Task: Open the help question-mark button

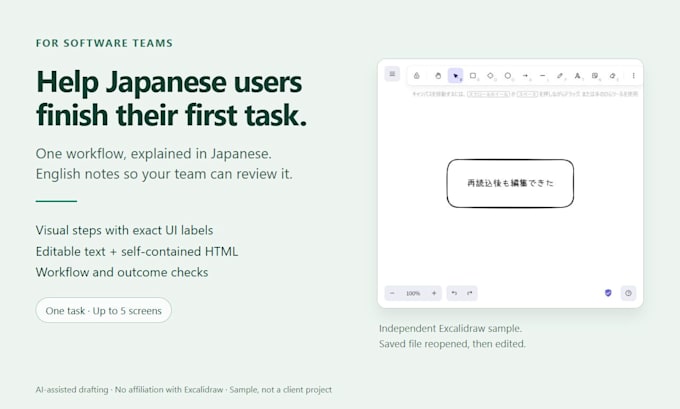Action: pyautogui.click(x=628, y=293)
